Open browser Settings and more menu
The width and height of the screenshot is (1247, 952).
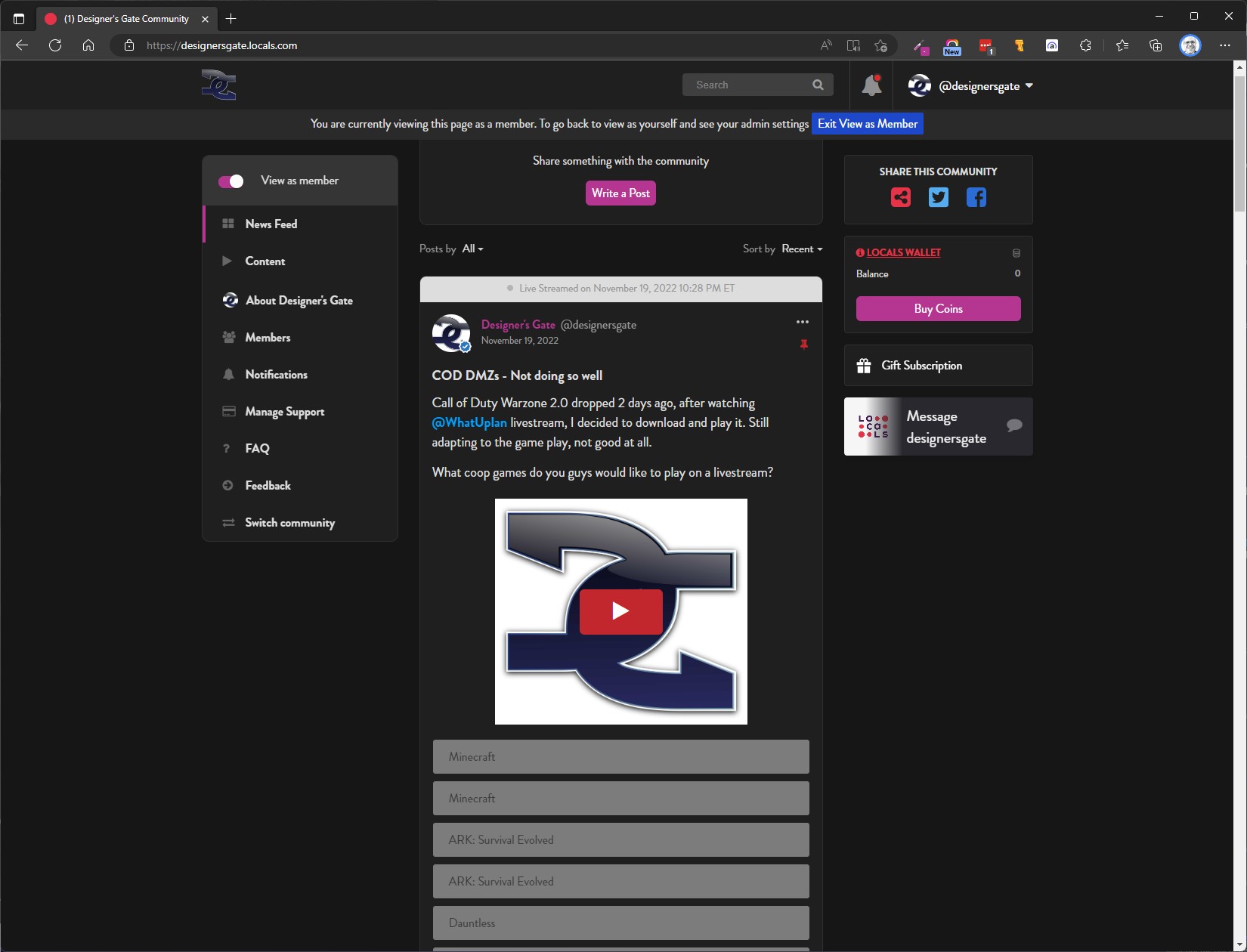click(x=1225, y=45)
